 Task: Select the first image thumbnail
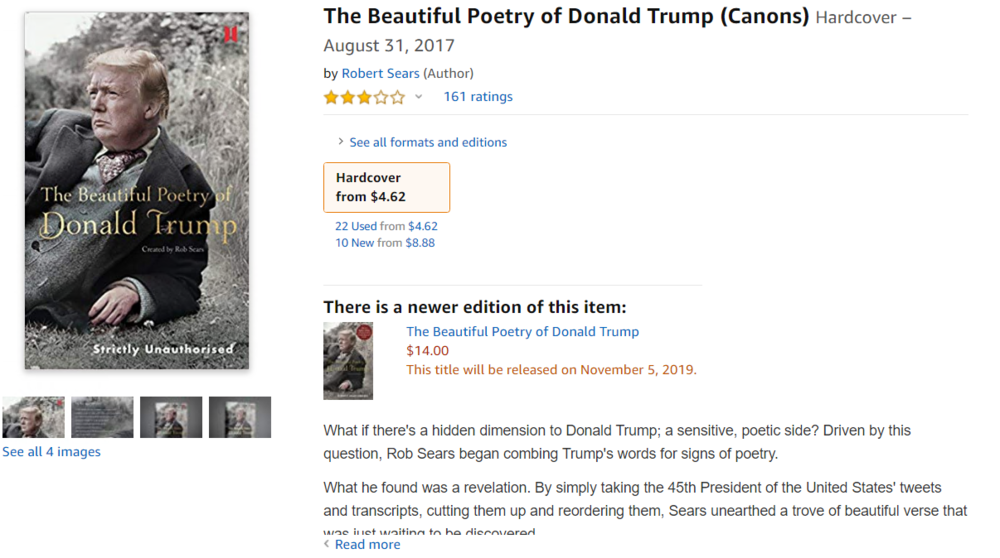(33, 417)
